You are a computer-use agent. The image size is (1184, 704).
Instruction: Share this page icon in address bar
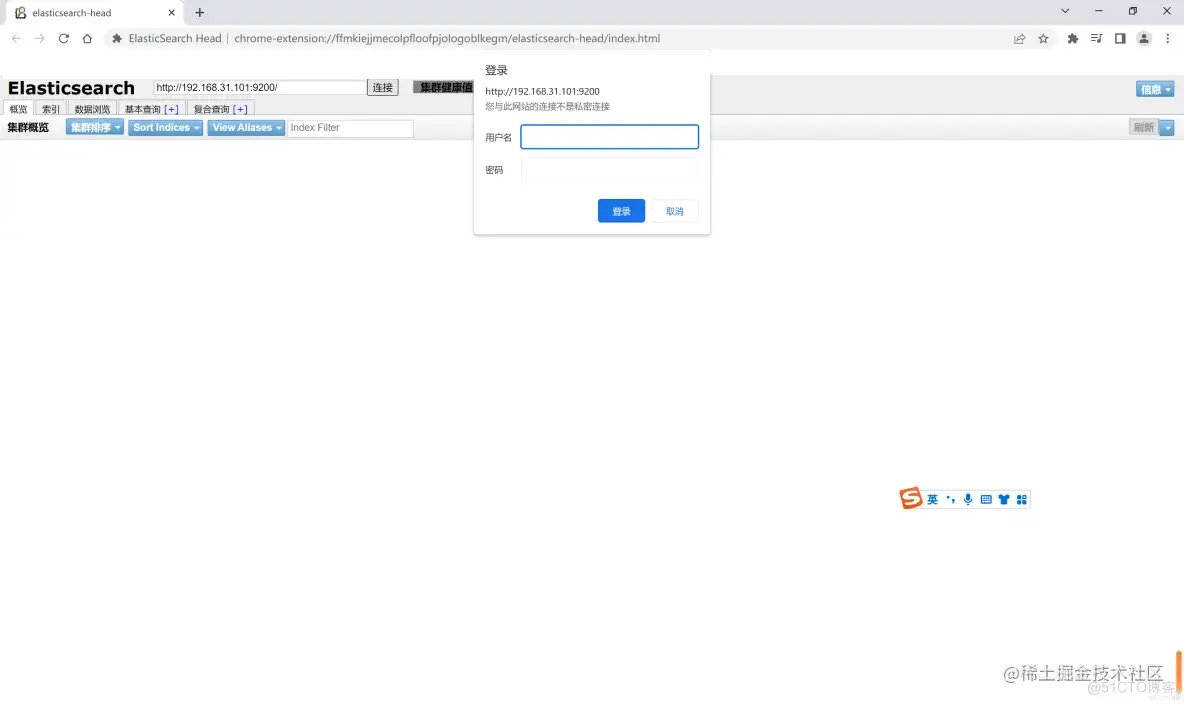click(1019, 39)
